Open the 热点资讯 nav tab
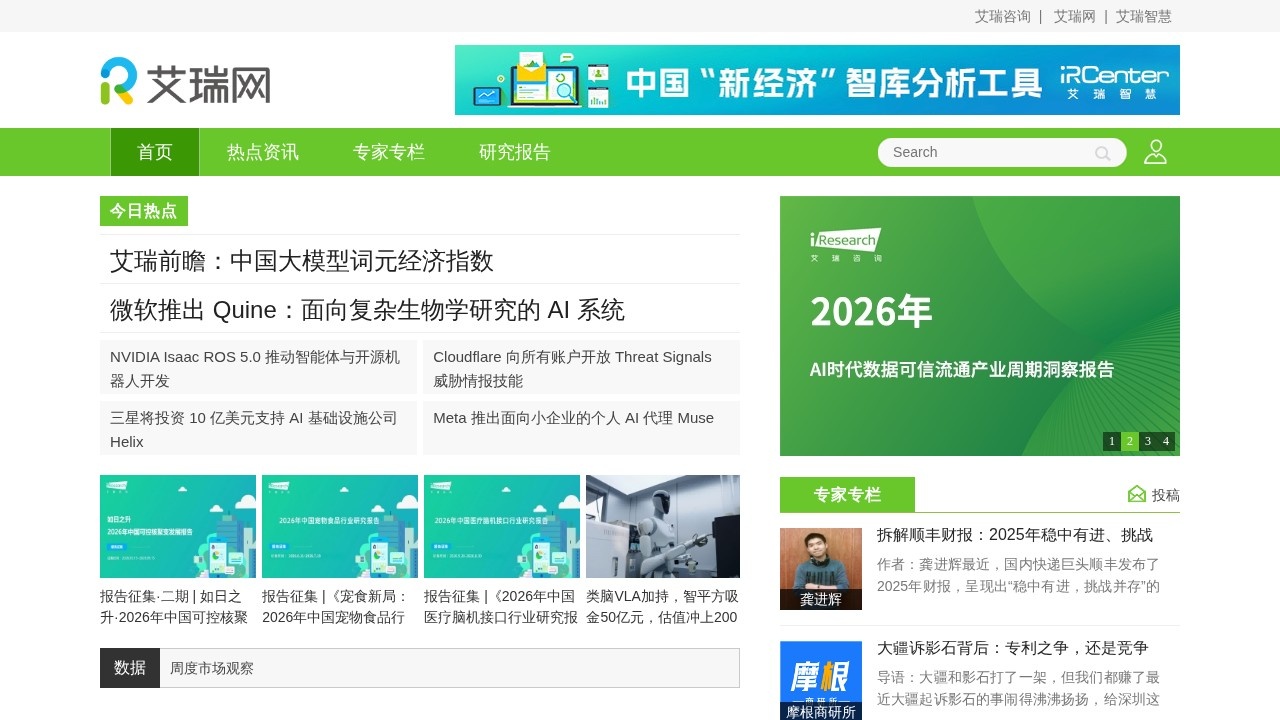Screen dimensions: 1280x720 [263, 152]
